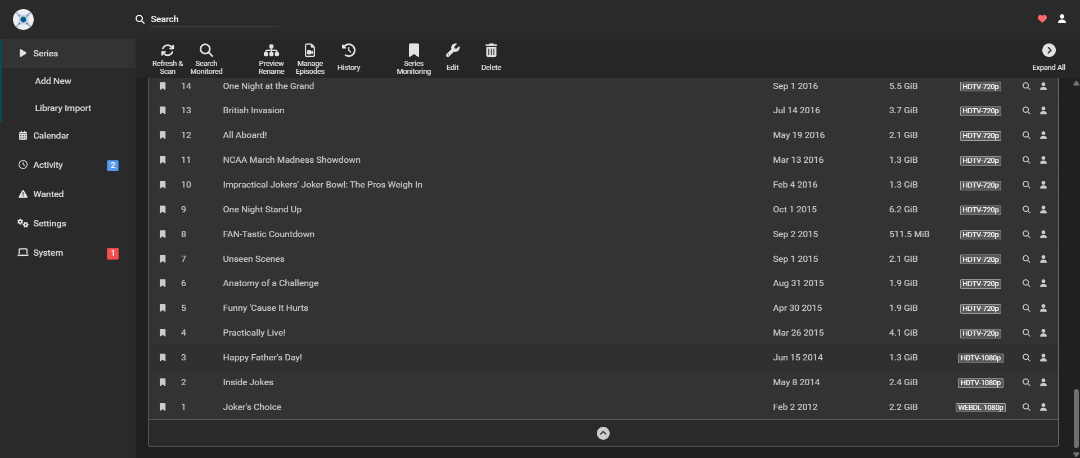Collapse season with bottom chevron
This screenshot has height=458, width=1080.
point(603,433)
